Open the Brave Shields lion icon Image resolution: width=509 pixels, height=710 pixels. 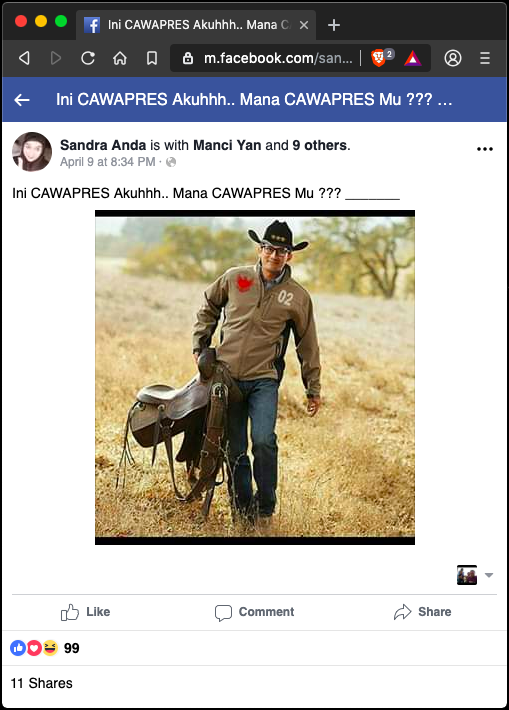378,58
